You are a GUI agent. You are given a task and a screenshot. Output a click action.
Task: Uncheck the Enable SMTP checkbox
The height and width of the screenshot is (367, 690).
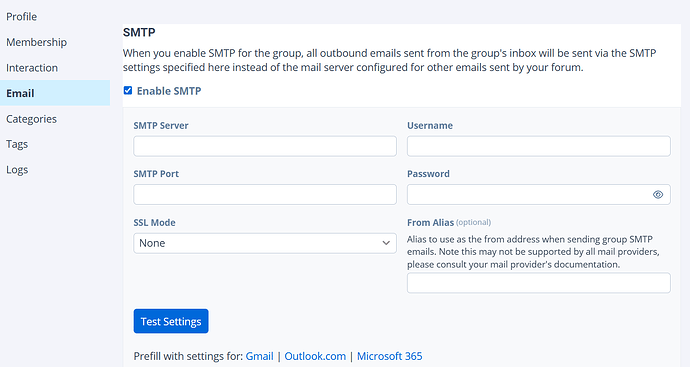tap(128, 91)
